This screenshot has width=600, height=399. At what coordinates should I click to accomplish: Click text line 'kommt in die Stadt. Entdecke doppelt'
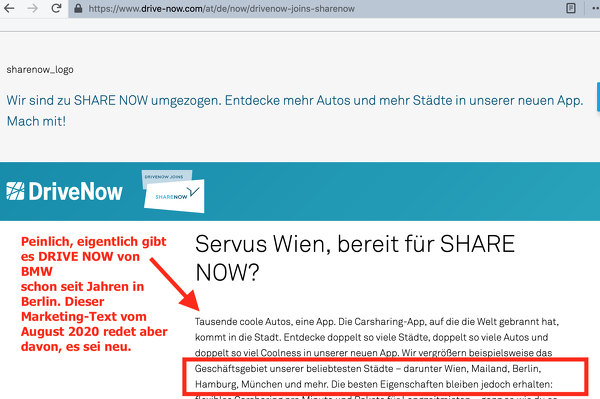point(371,337)
